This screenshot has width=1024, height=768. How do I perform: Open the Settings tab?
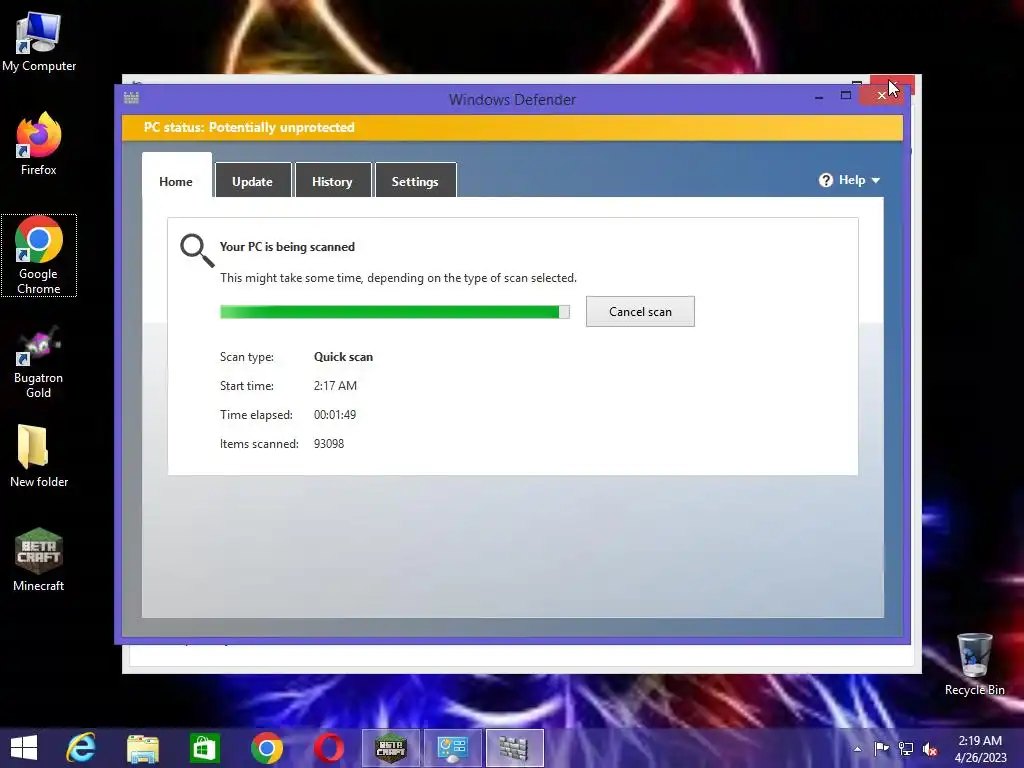415,182
